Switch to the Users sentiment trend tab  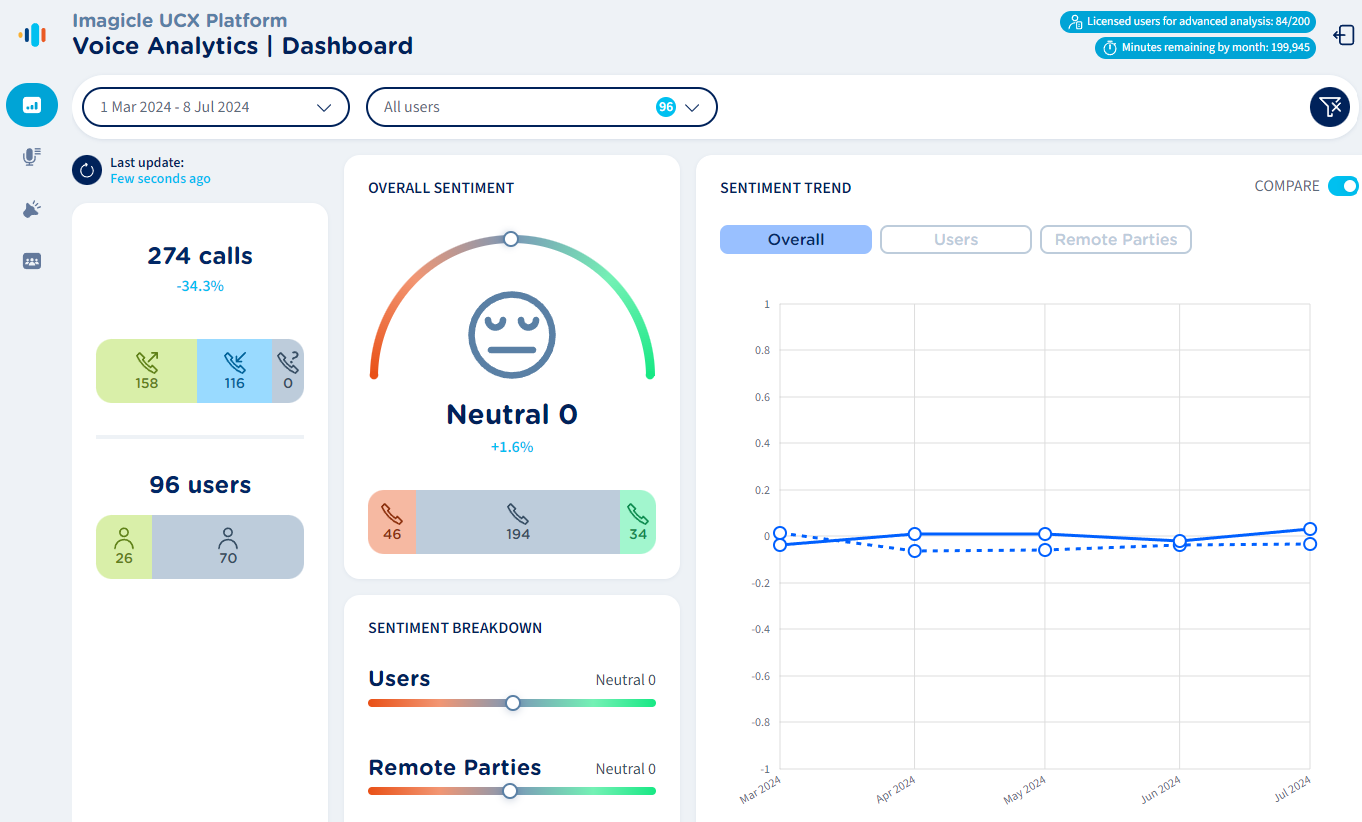click(955, 240)
